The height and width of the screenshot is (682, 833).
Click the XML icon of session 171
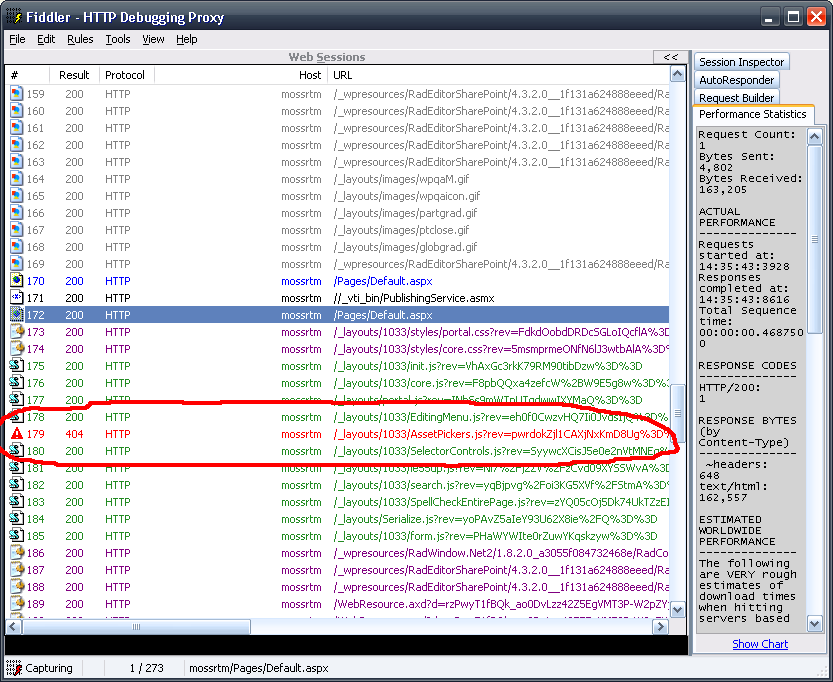coord(17,298)
